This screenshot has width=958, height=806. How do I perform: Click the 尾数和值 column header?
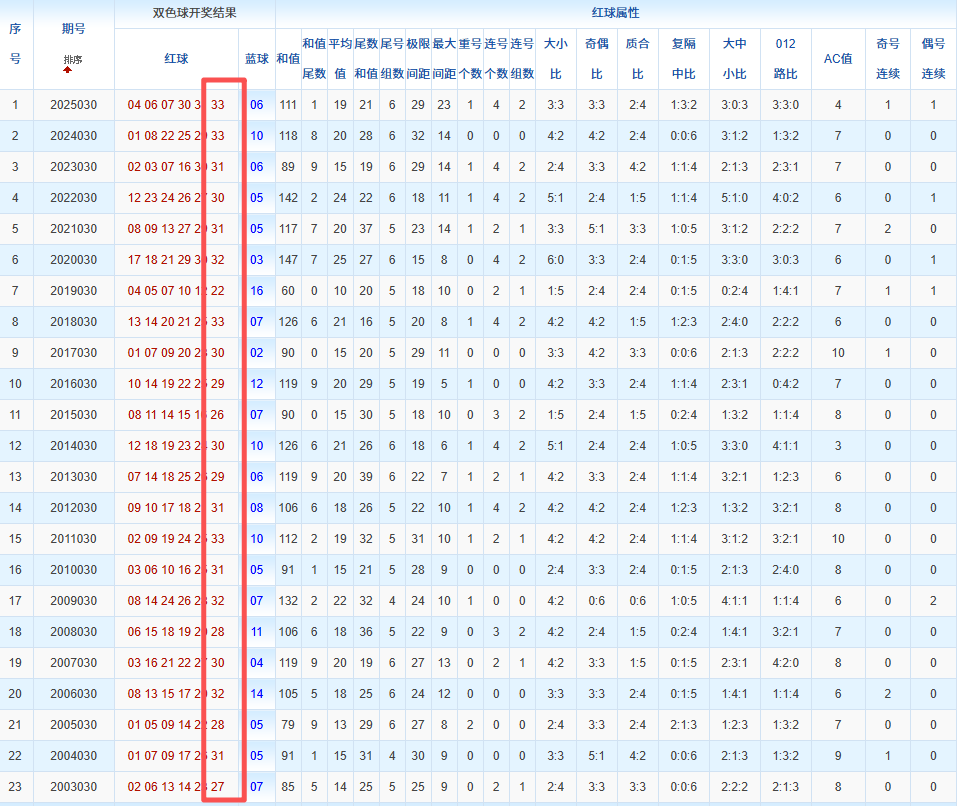click(366, 59)
